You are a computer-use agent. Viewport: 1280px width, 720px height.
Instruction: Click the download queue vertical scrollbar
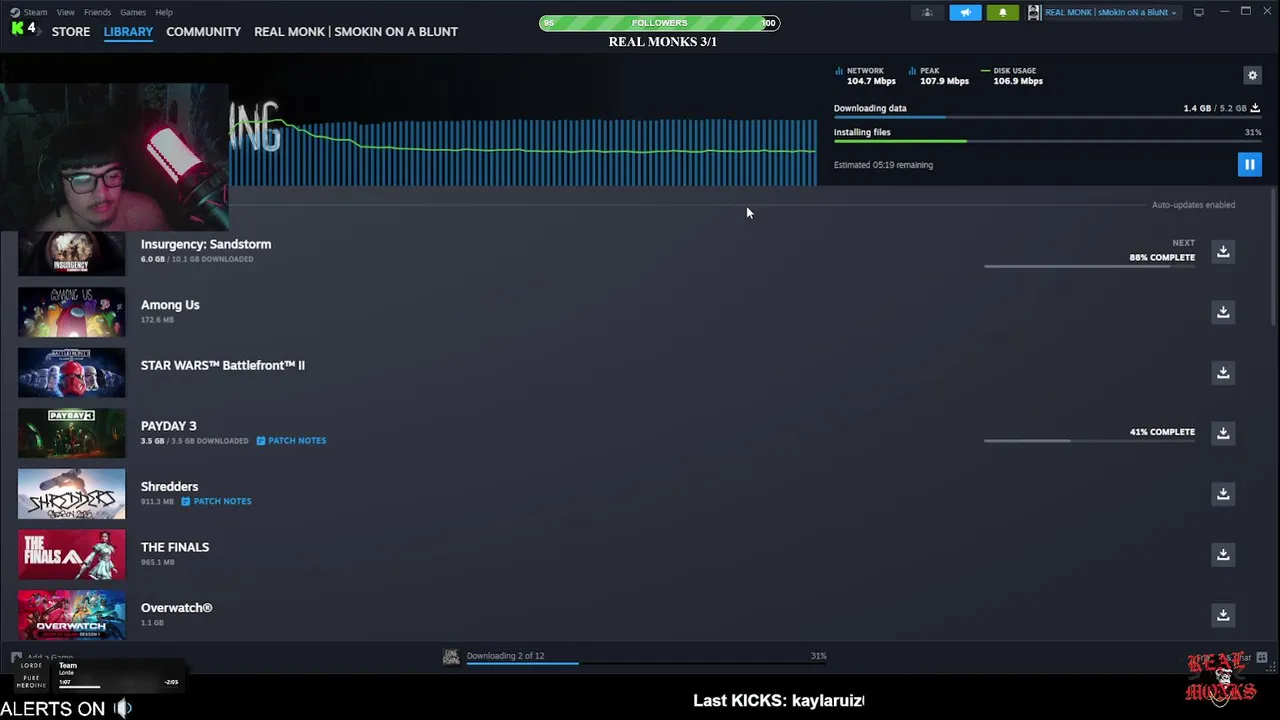click(x=1273, y=257)
